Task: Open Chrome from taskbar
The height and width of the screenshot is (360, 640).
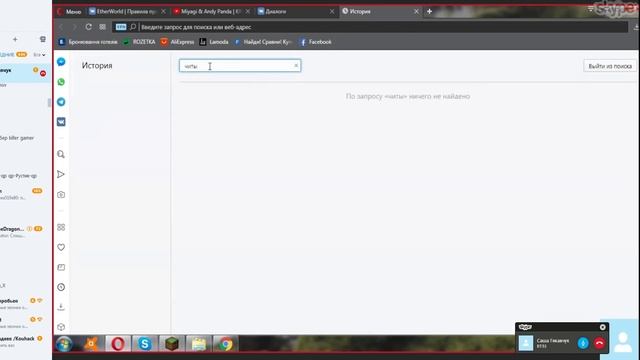Action: tap(225, 344)
